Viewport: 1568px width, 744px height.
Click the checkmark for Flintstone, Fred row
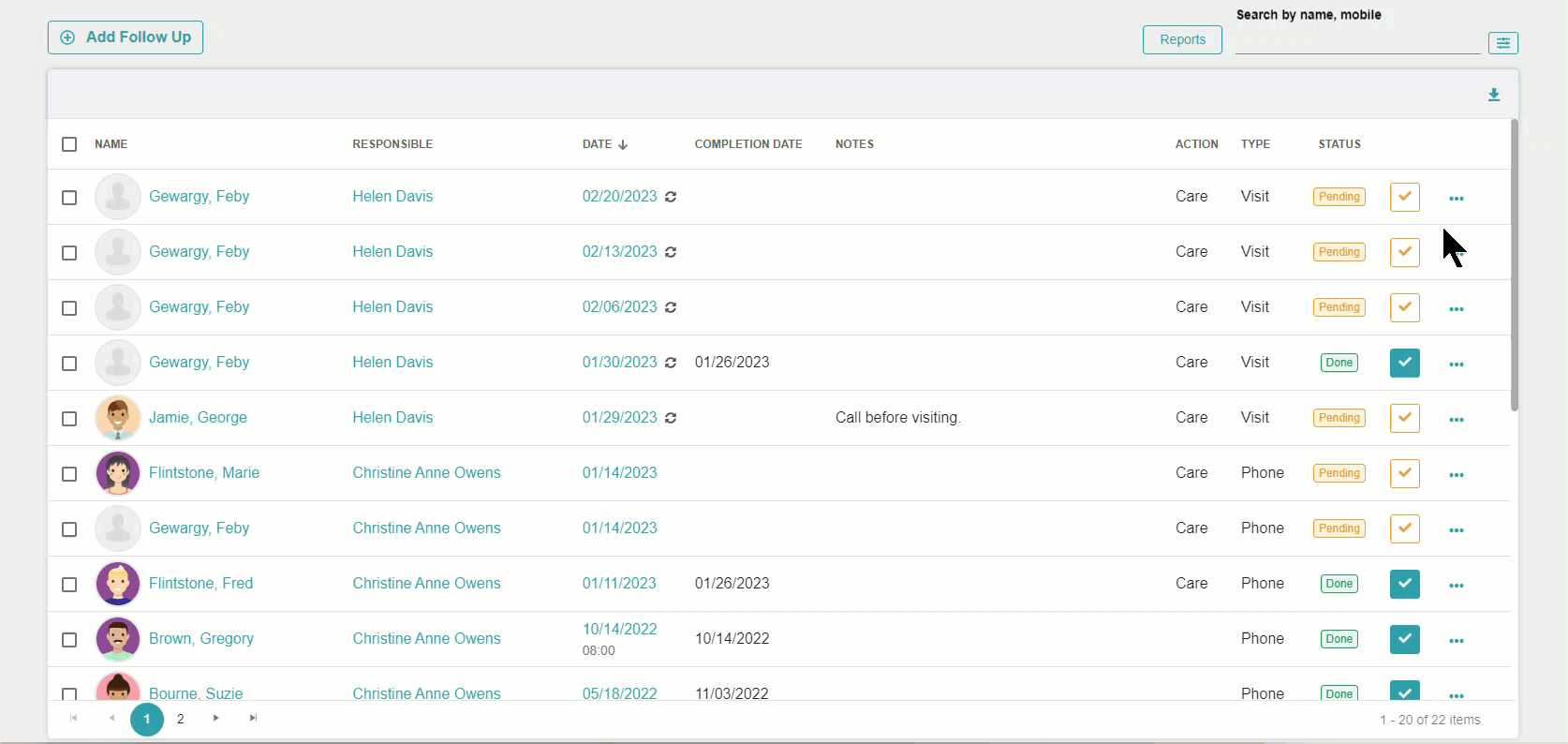[1404, 584]
